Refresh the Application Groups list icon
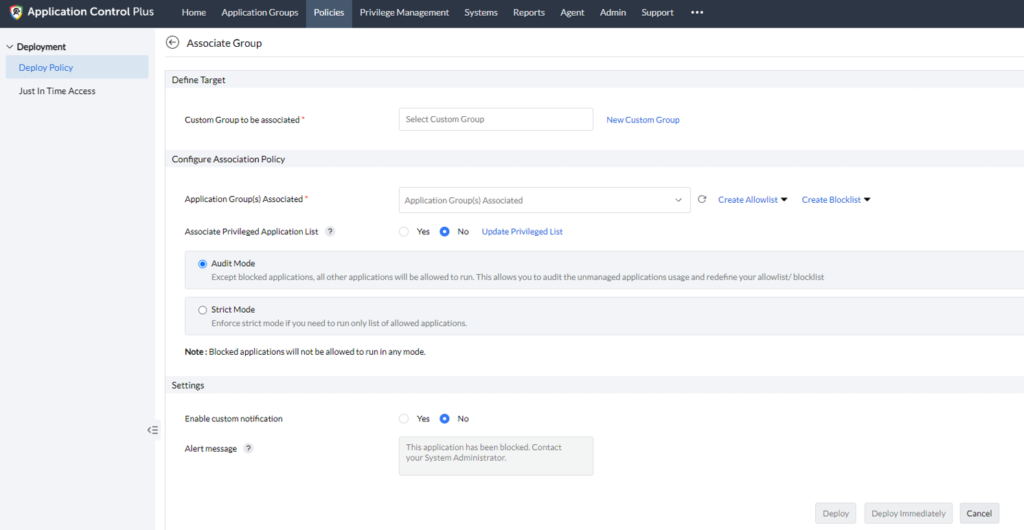The image size is (1024, 530). [x=702, y=200]
